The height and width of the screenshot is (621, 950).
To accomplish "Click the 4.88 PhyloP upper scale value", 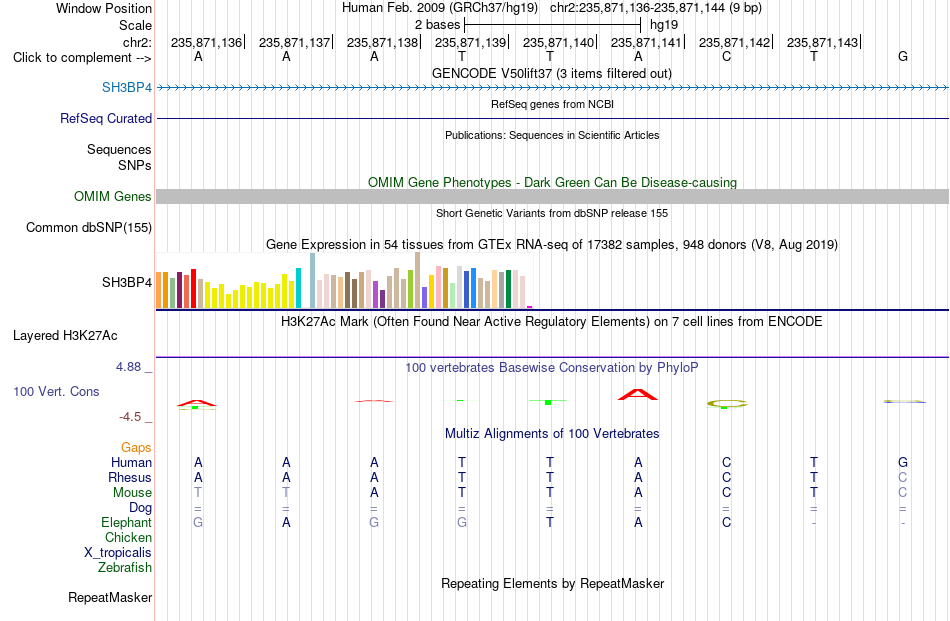I will [x=128, y=367].
